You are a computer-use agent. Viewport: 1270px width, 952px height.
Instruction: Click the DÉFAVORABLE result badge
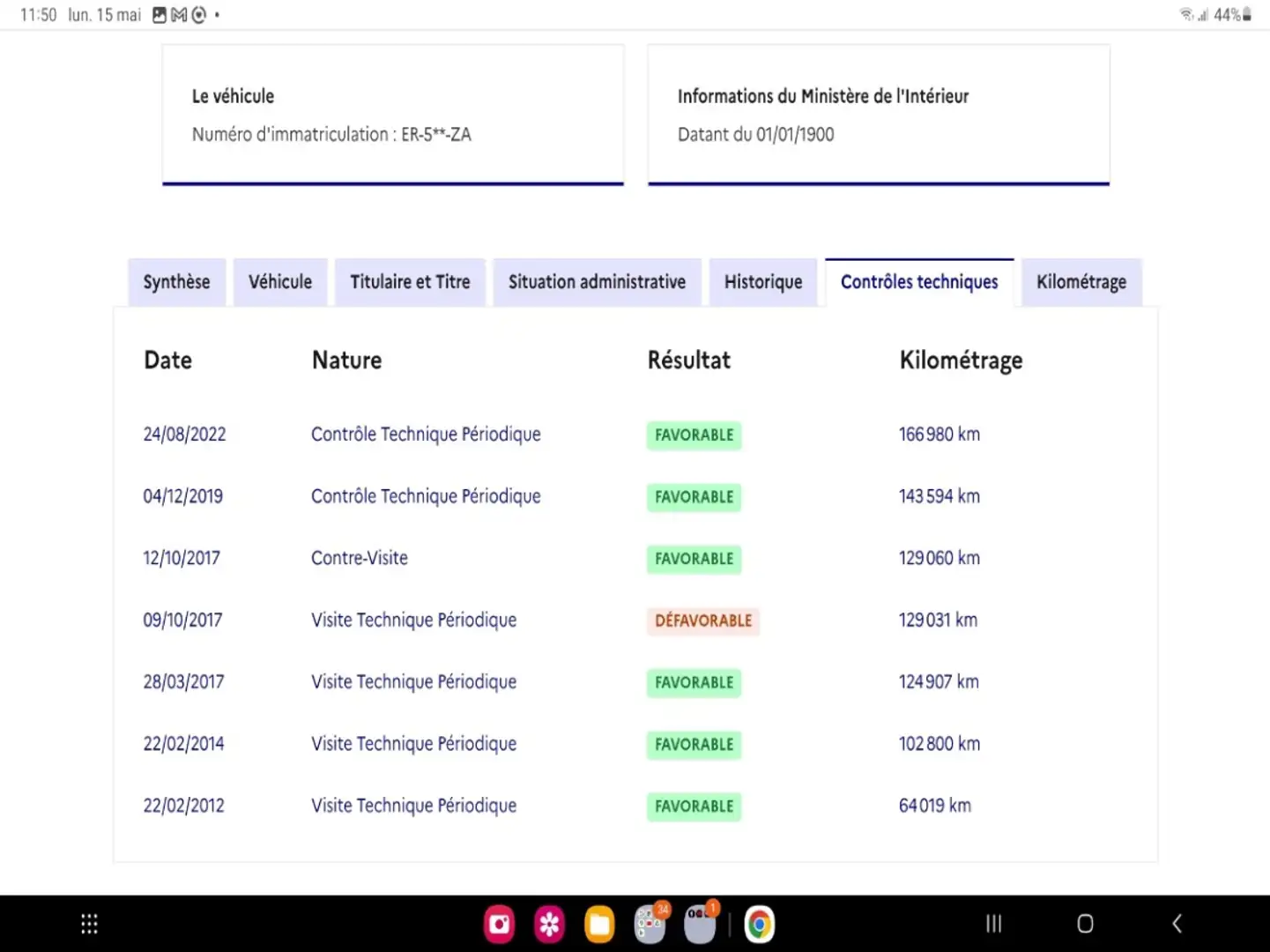pos(702,621)
